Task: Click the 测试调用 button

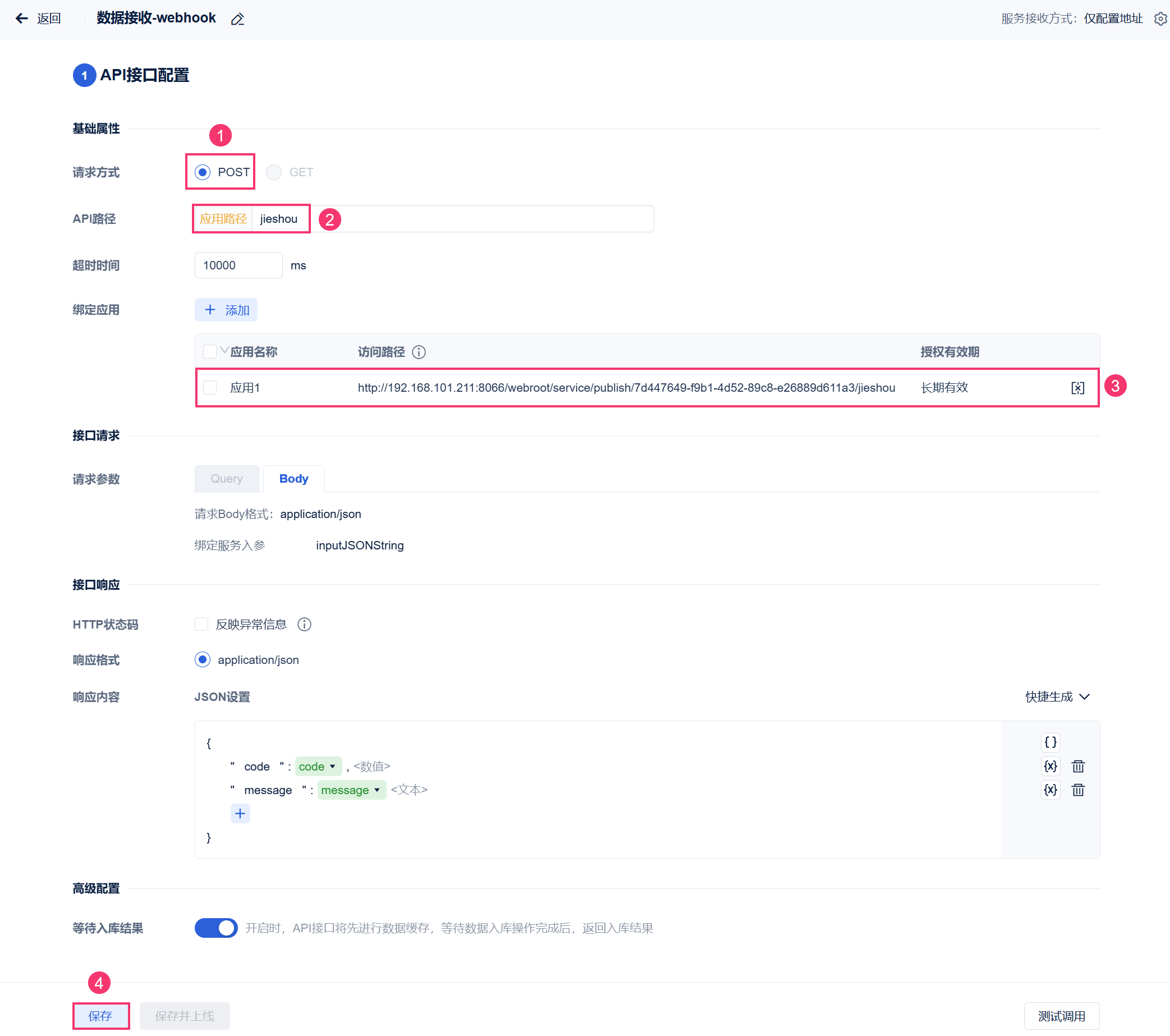Action: [x=1062, y=1016]
